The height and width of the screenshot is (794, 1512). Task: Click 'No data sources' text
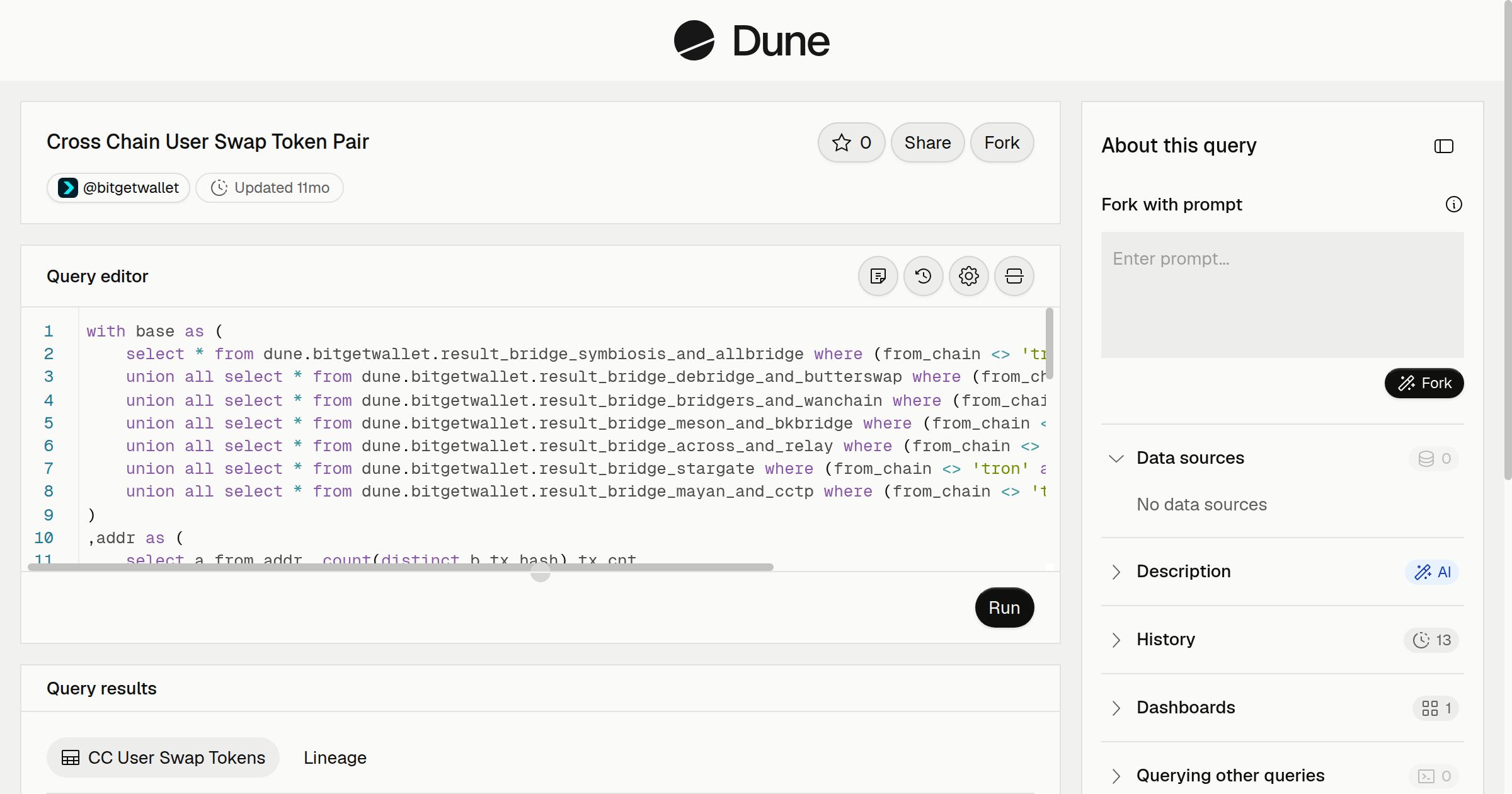pos(1201,504)
